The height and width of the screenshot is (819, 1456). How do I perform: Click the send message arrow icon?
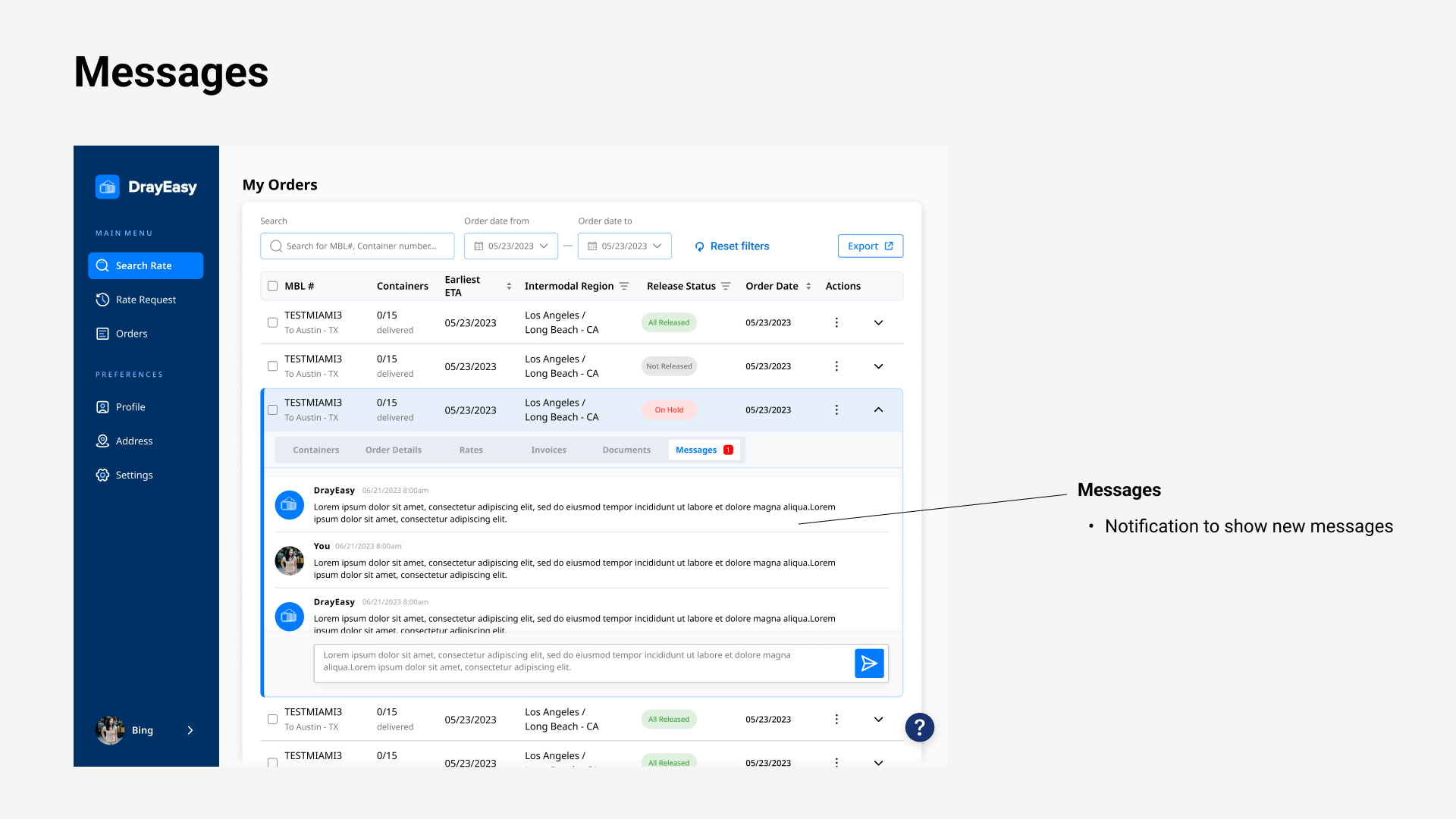pyautogui.click(x=869, y=664)
